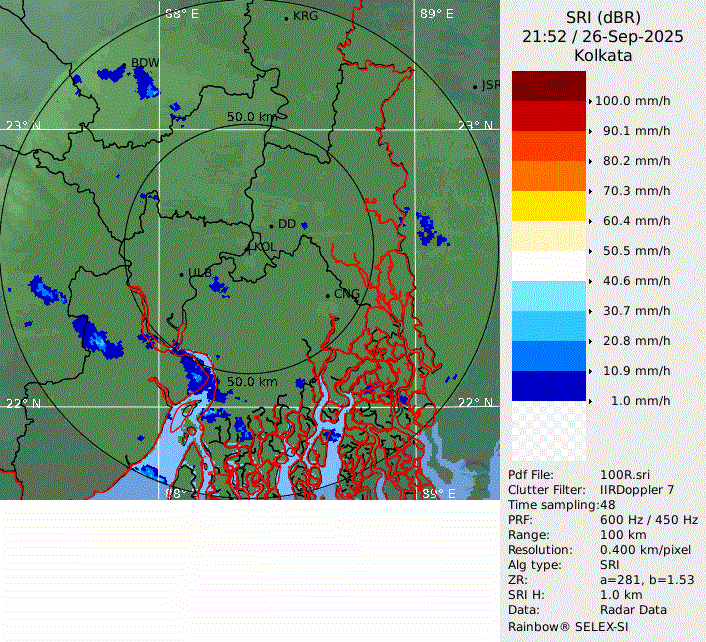Viewport: 706px width, 642px height.
Task: Click the JSR station marker
Action: [x=476, y=86]
